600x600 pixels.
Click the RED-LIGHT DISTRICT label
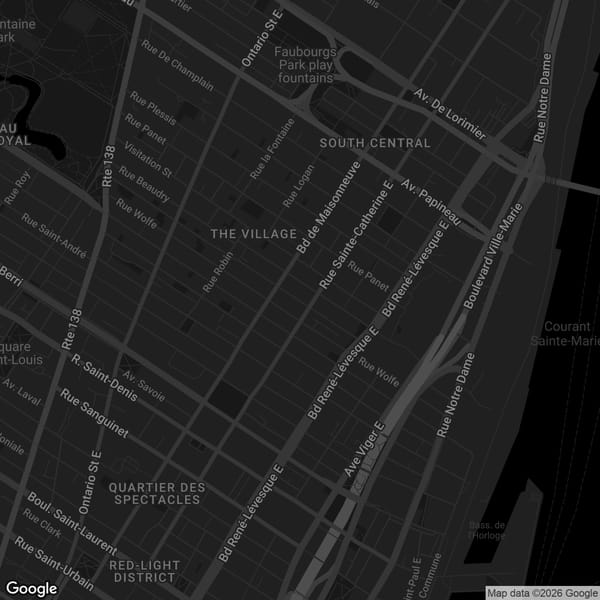146,571
